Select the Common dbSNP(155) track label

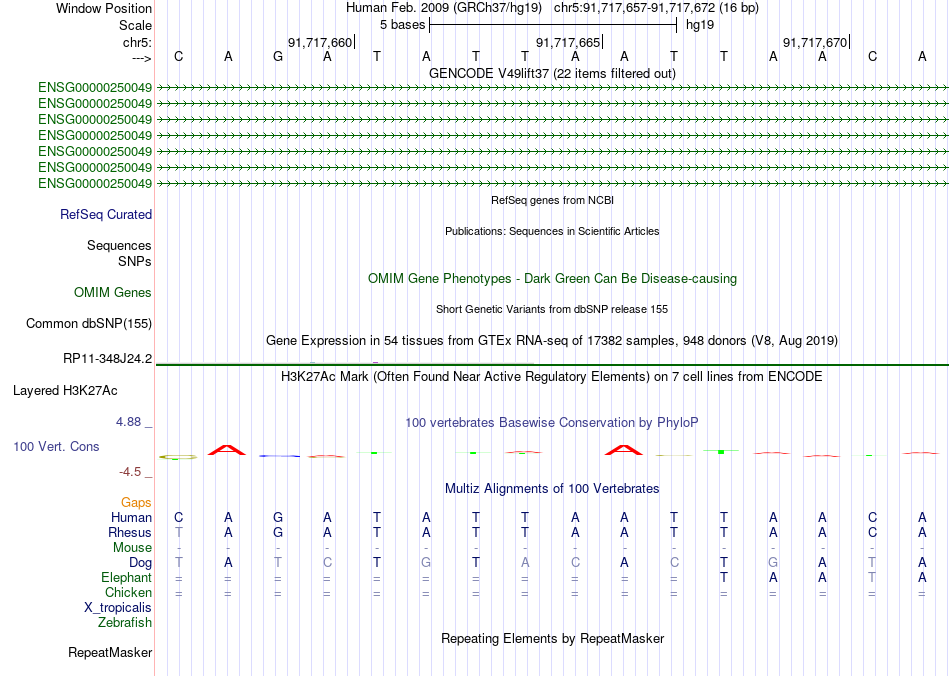coord(88,323)
